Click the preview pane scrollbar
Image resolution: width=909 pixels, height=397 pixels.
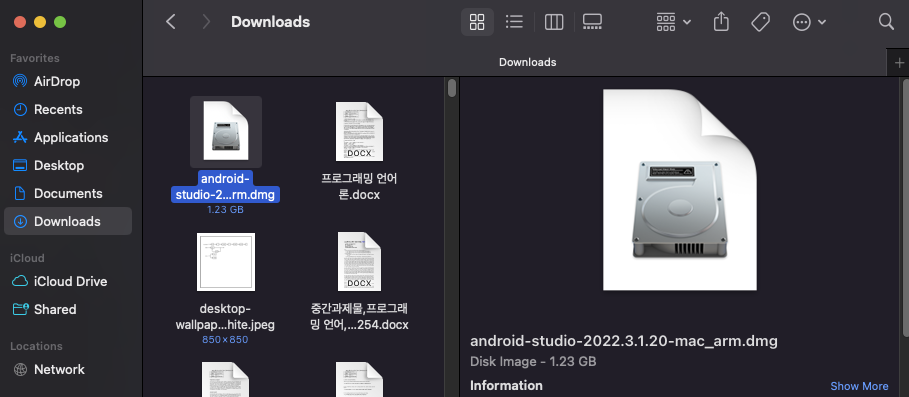(x=905, y=209)
